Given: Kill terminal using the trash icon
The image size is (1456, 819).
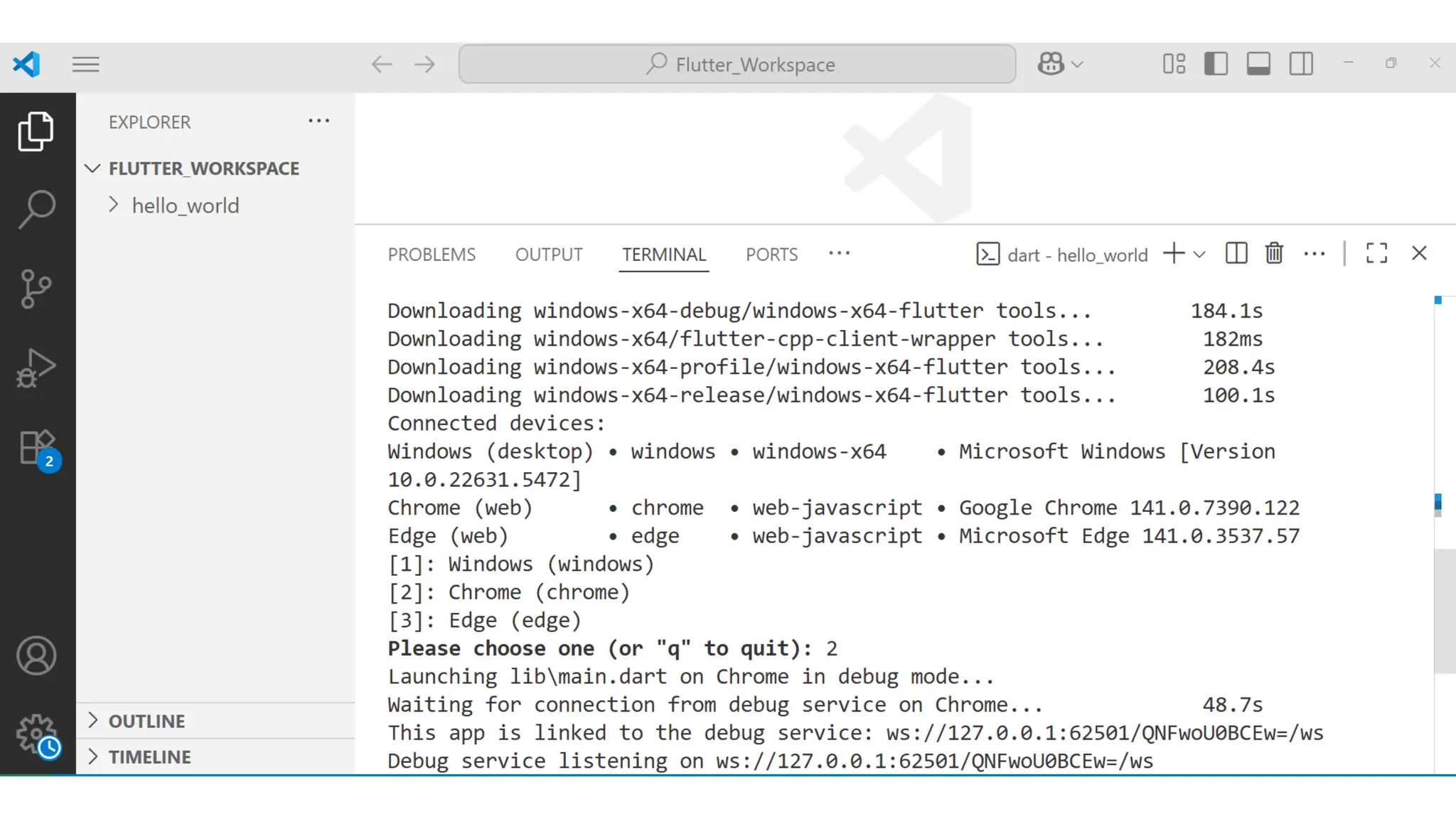Looking at the screenshot, I should pos(1274,254).
